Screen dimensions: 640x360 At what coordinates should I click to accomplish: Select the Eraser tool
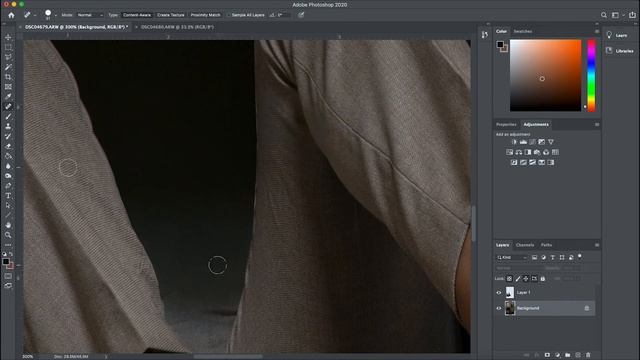tap(8, 146)
